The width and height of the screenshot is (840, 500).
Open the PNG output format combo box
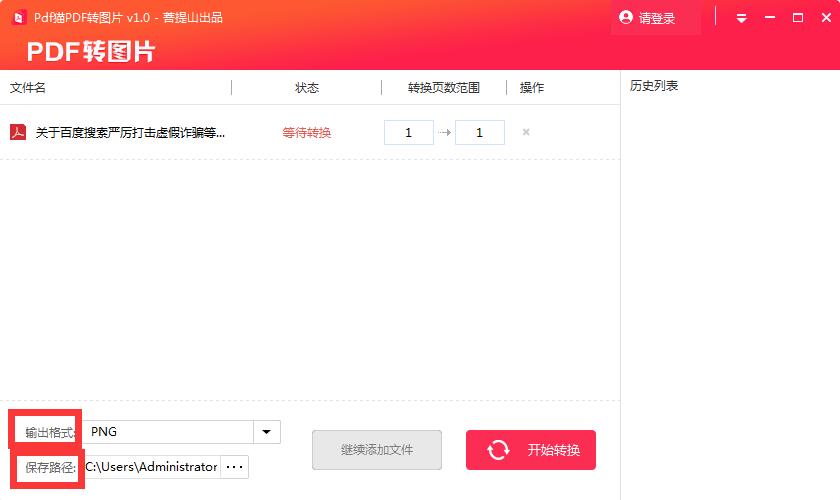[x=168, y=432]
